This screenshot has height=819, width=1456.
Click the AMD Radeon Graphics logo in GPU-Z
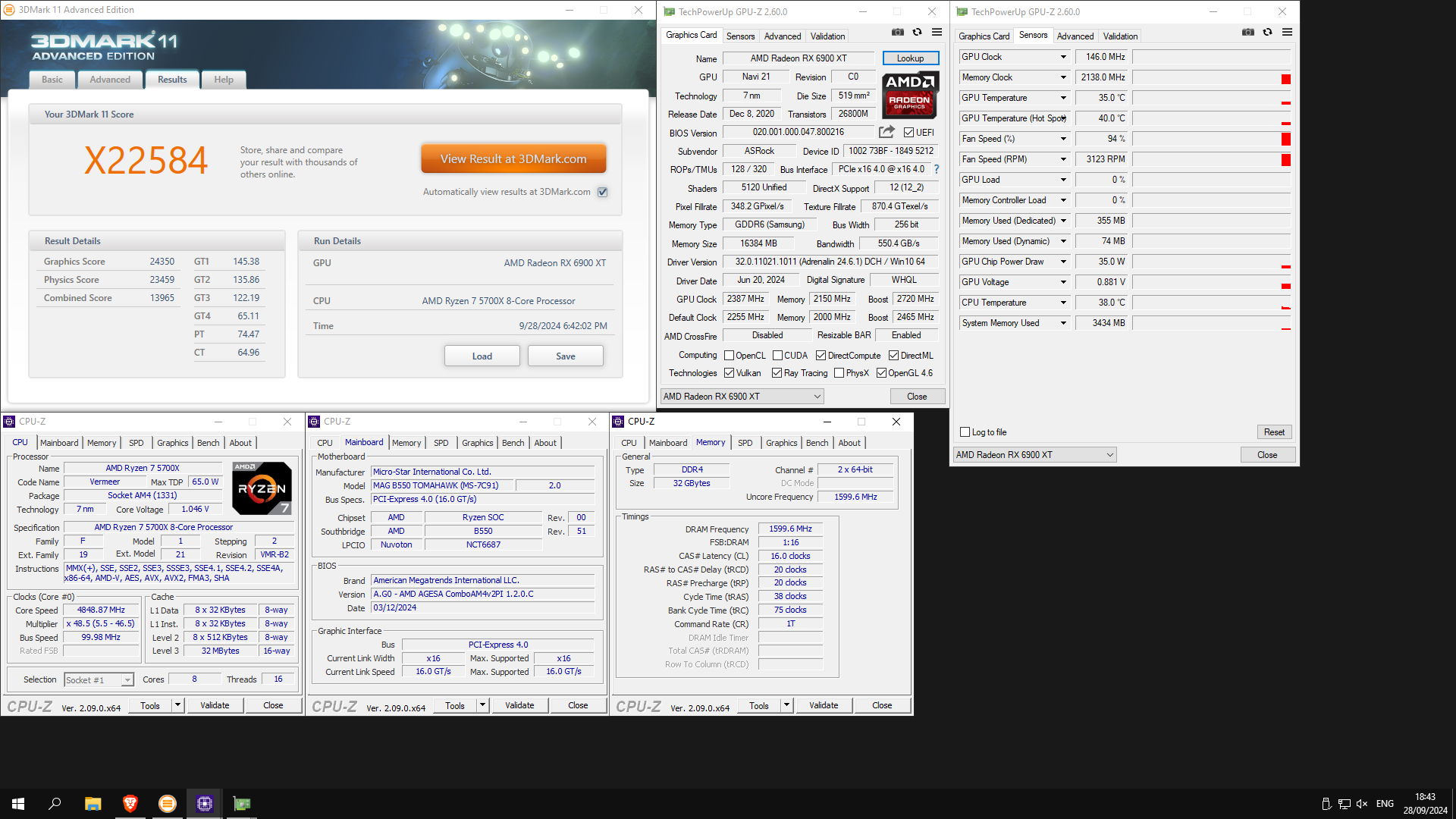point(910,94)
